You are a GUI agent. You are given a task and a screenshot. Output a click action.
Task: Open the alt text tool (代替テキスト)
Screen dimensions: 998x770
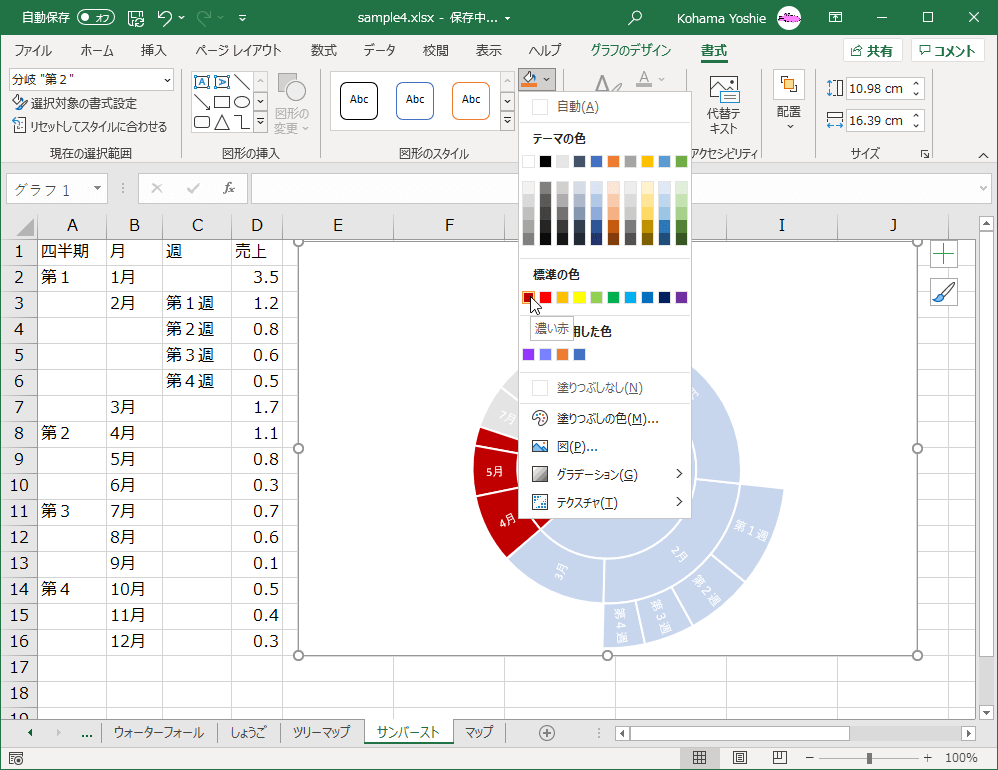[723, 106]
